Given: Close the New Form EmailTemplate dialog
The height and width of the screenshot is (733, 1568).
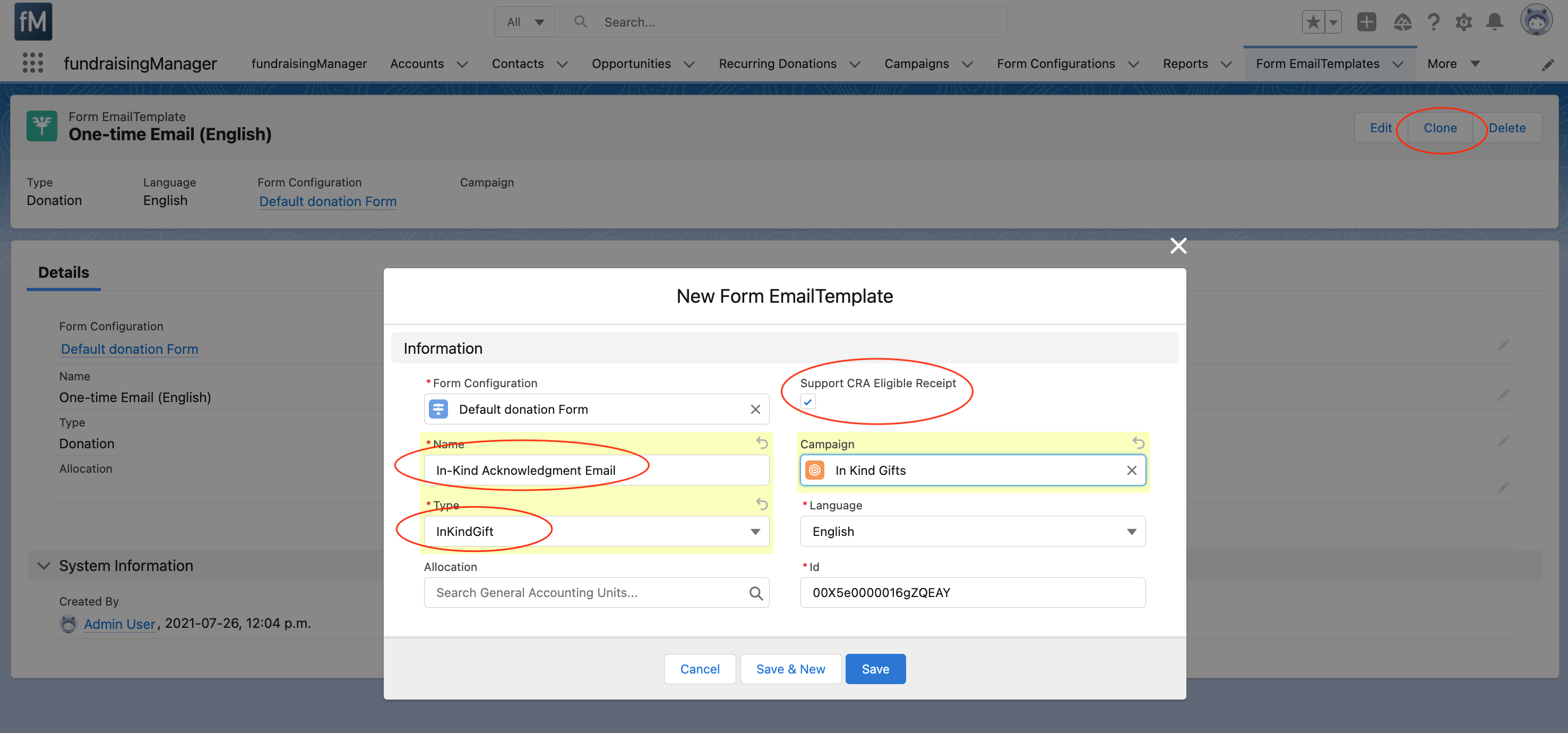Looking at the screenshot, I should pyautogui.click(x=1178, y=245).
